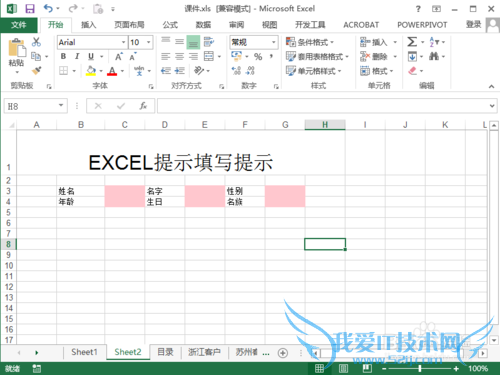Expand the Name Box H8 dropdown
The height and width of the screenshot is (375, 500).
coord(61,106)
